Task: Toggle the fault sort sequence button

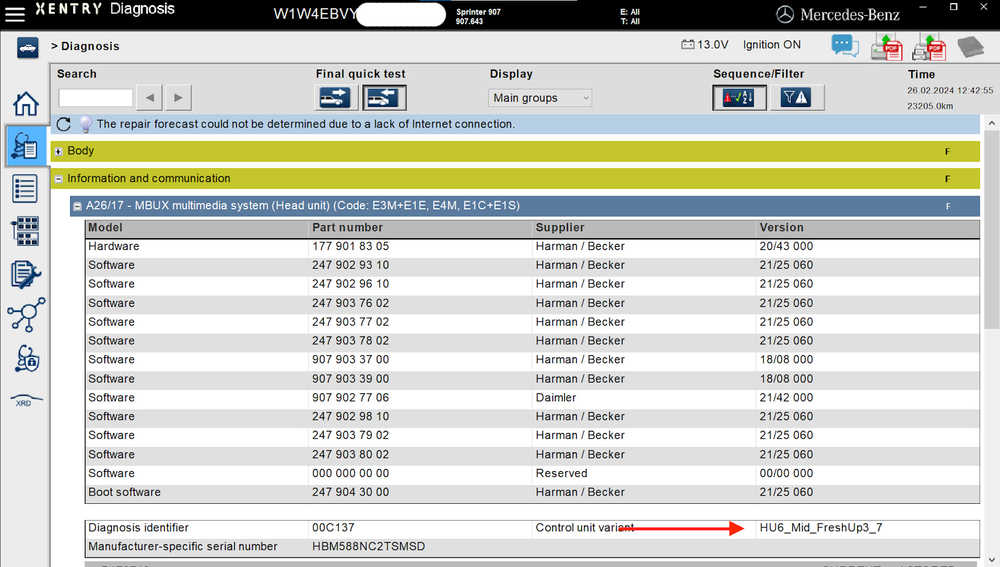Action: coord(739,98)
